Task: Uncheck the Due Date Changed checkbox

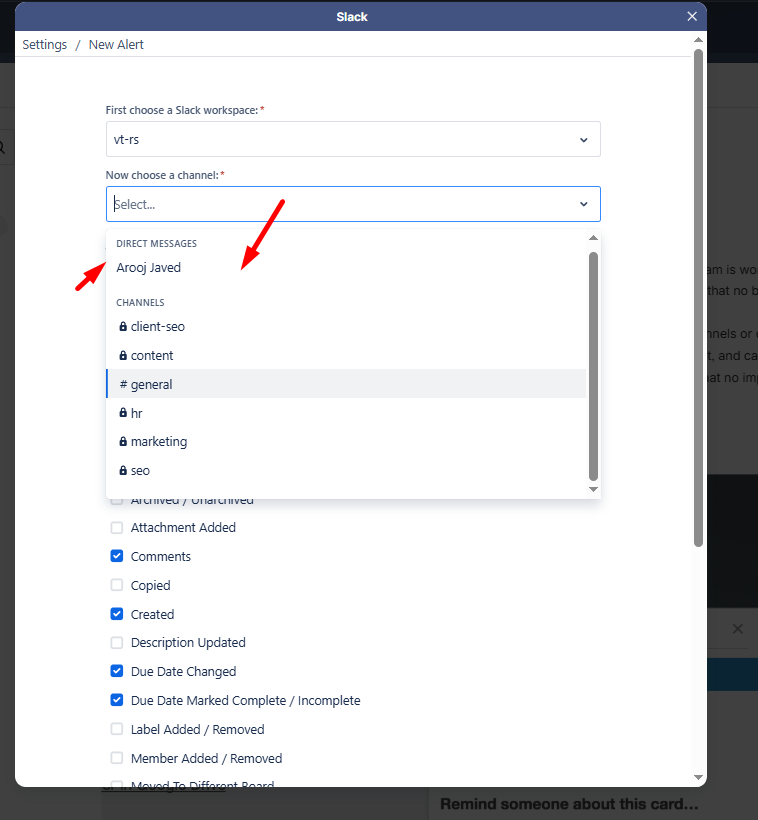Action: pyautogui.click(x=117, y=671)
